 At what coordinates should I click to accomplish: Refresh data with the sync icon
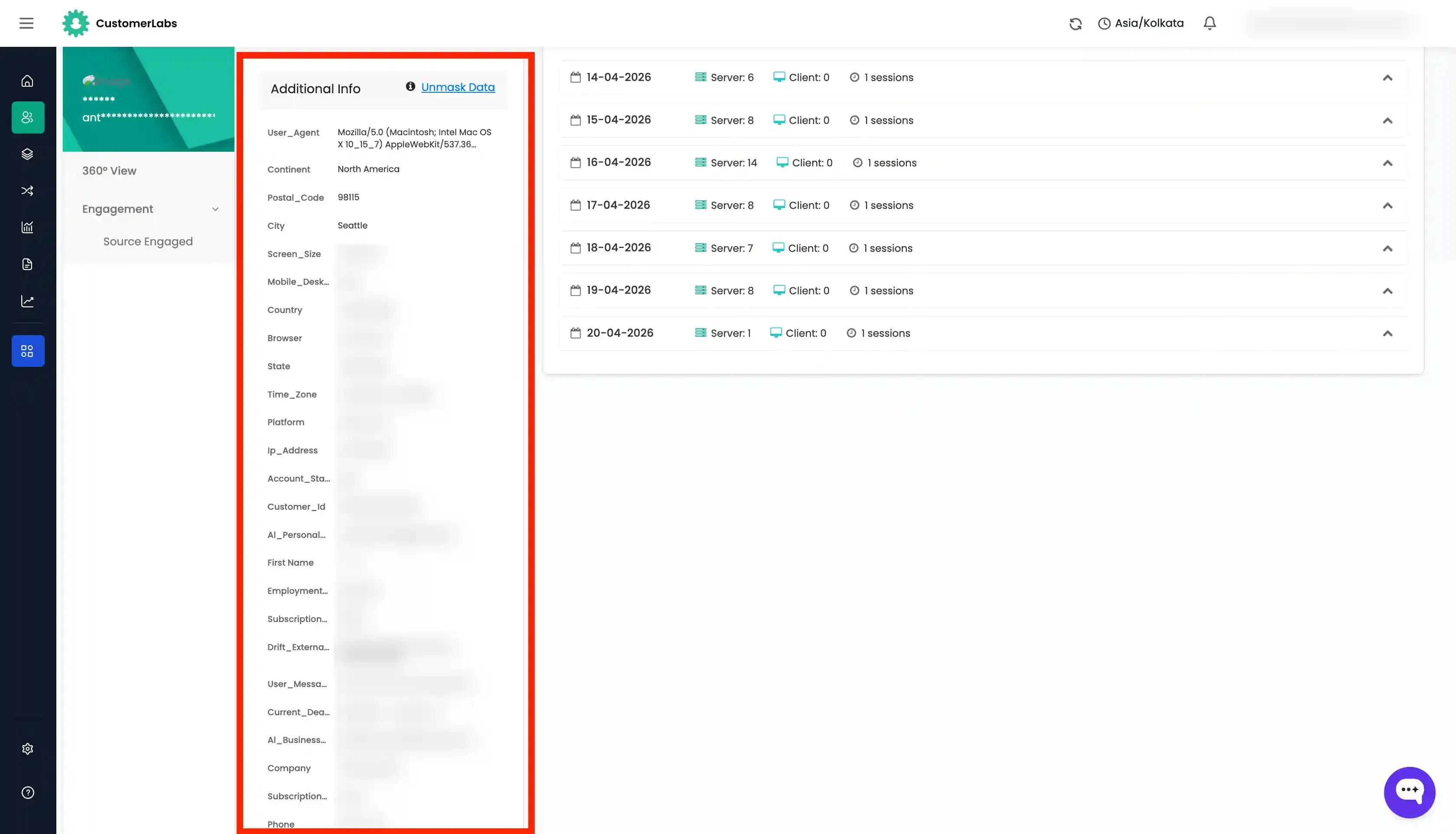click(1075, 23)
